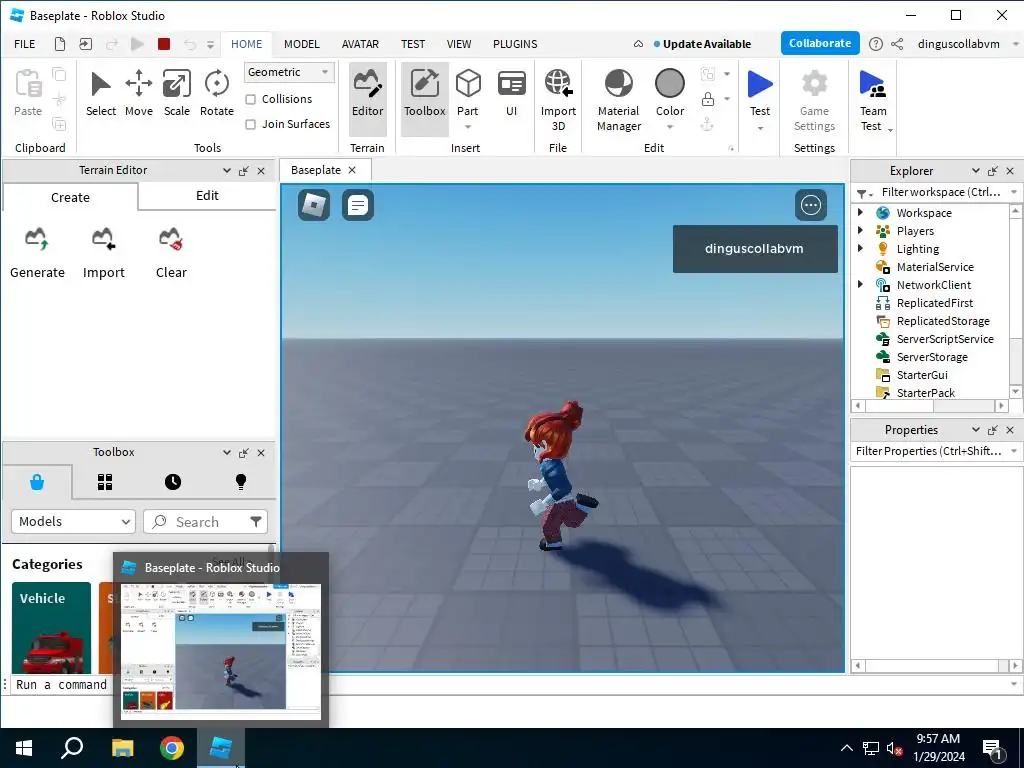The width and height of the screenshot is (1024, 768).
Task: Click the Update Available notice
Action: click(x=702, y=44)
